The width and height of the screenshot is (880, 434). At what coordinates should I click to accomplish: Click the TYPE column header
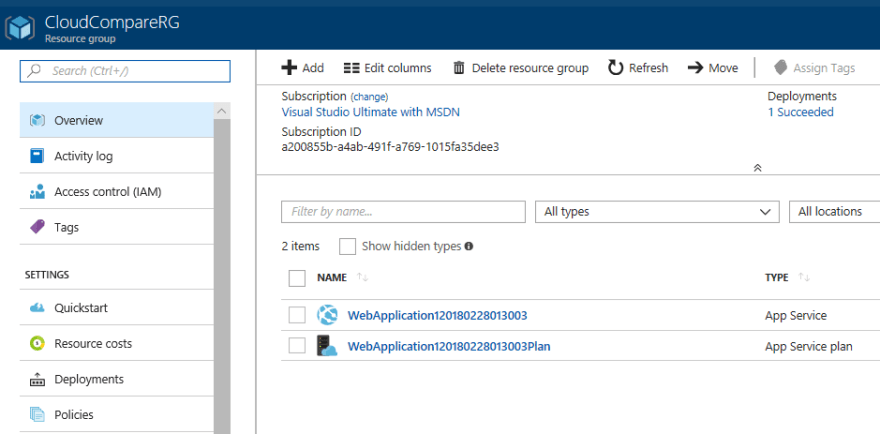pos(776,277)
